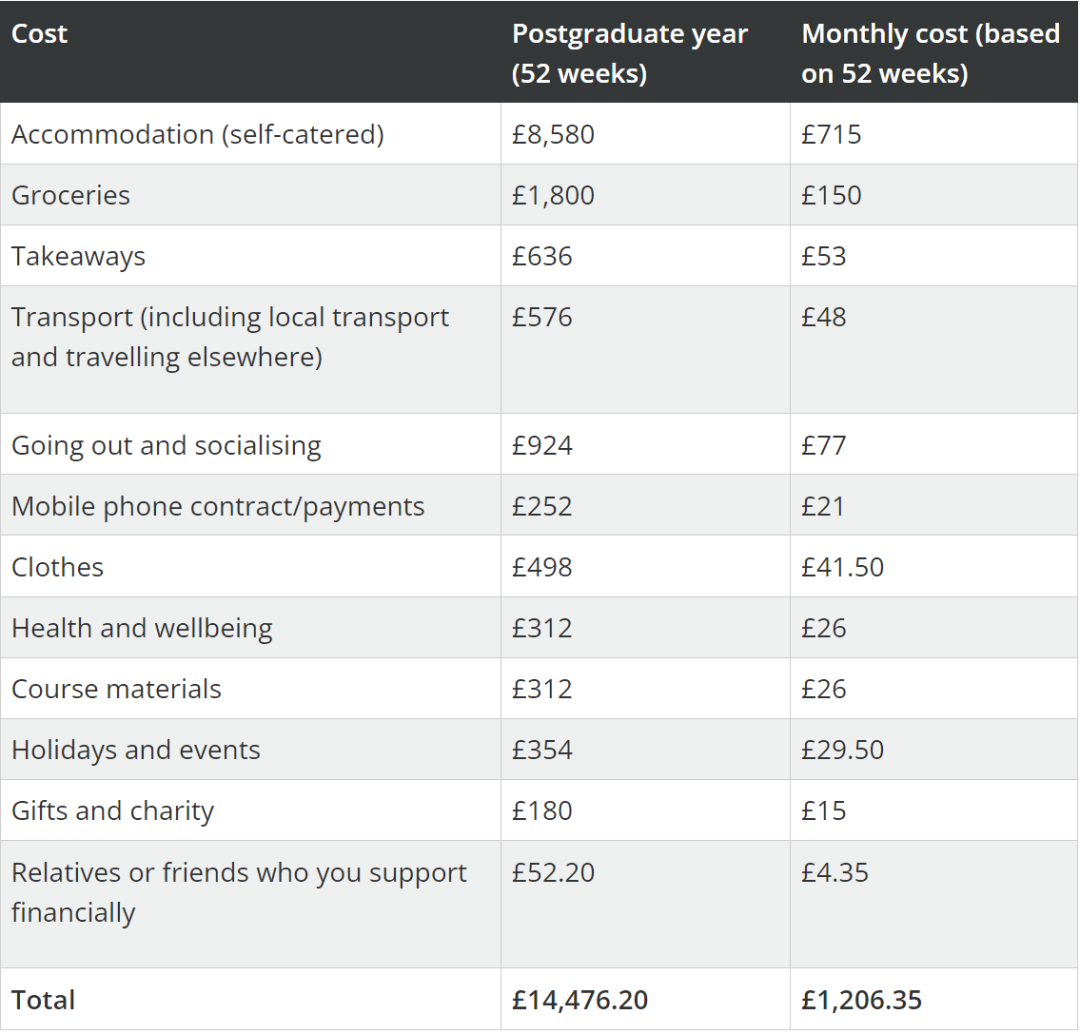
Task: Click the Cost column header
Action: coord(39,34)
